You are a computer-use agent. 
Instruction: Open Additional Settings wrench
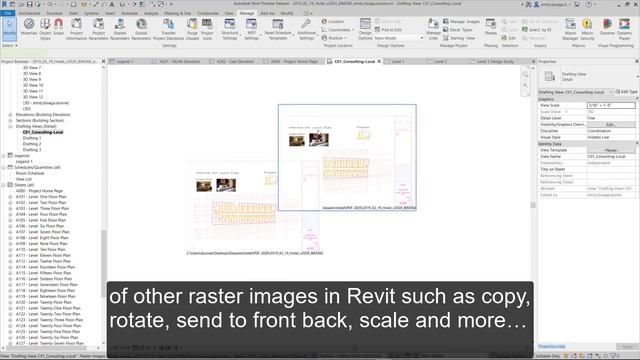pyautogui.click(x=306, y=29)
